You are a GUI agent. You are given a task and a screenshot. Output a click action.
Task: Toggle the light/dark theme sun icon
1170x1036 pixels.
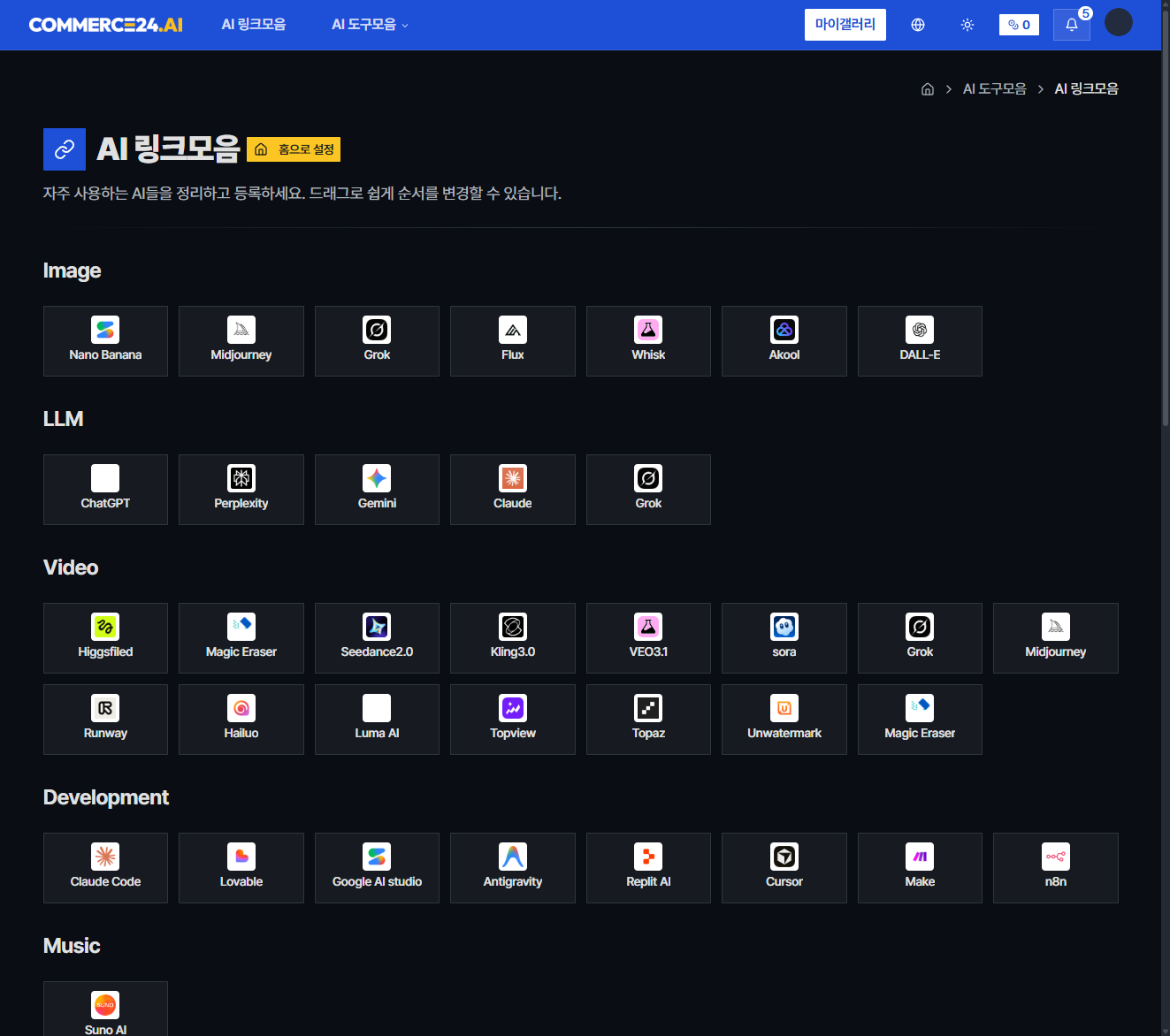click(x=967, y=25)
